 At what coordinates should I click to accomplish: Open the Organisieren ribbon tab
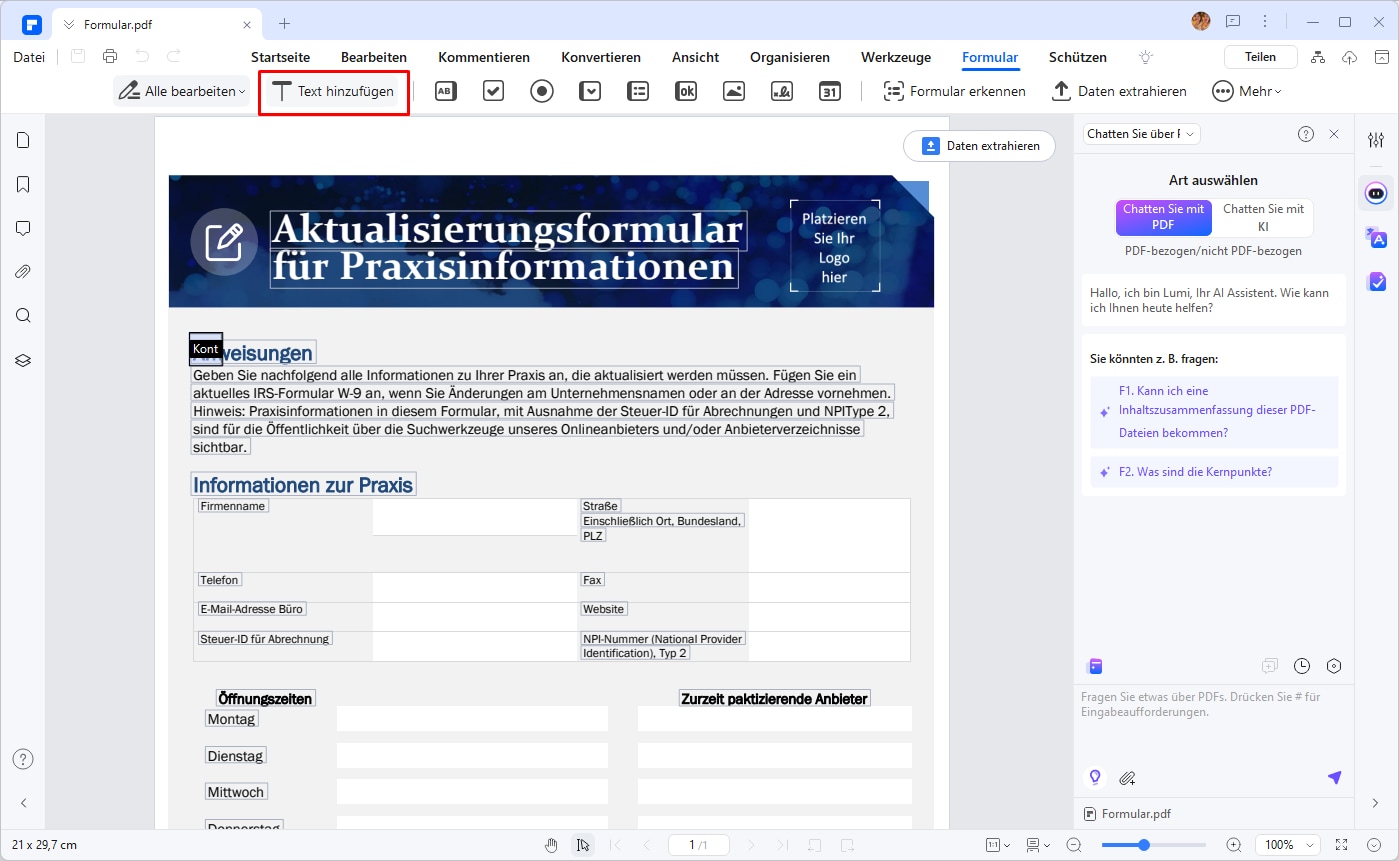coord(790,58)
